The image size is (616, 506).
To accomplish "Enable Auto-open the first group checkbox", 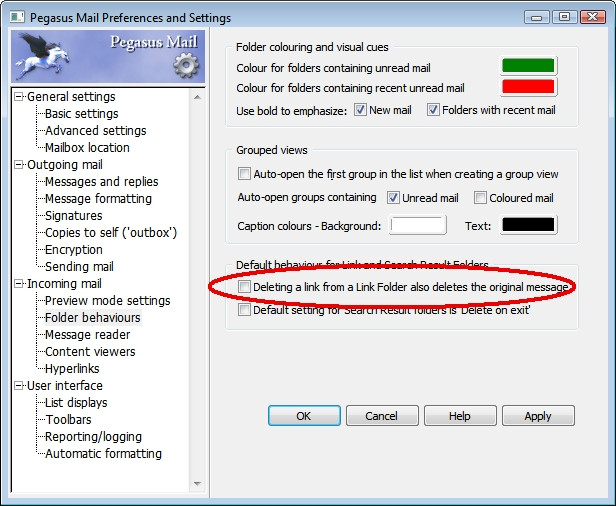I will point(245,174).
